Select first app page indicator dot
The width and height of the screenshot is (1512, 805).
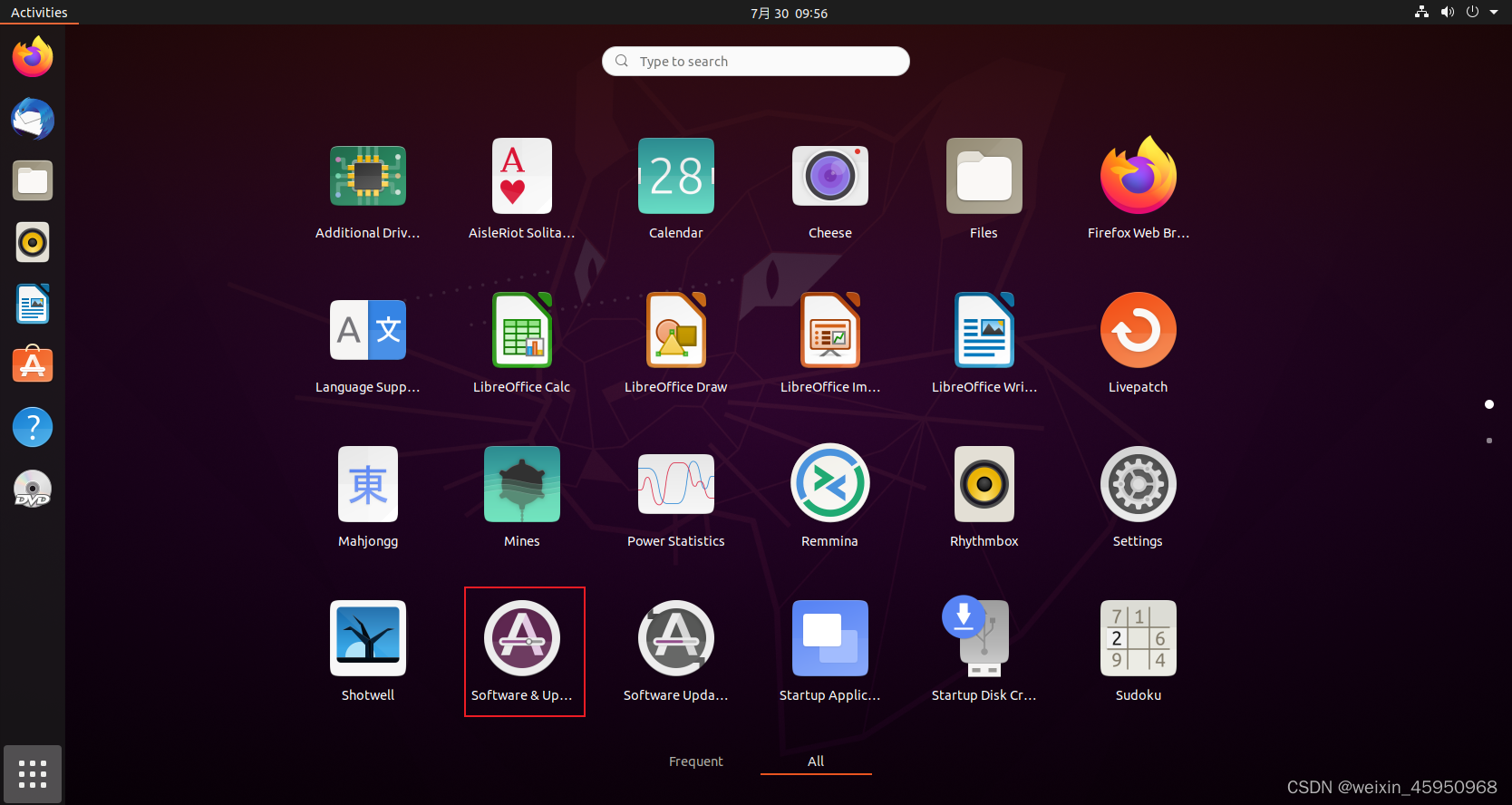1489,404
